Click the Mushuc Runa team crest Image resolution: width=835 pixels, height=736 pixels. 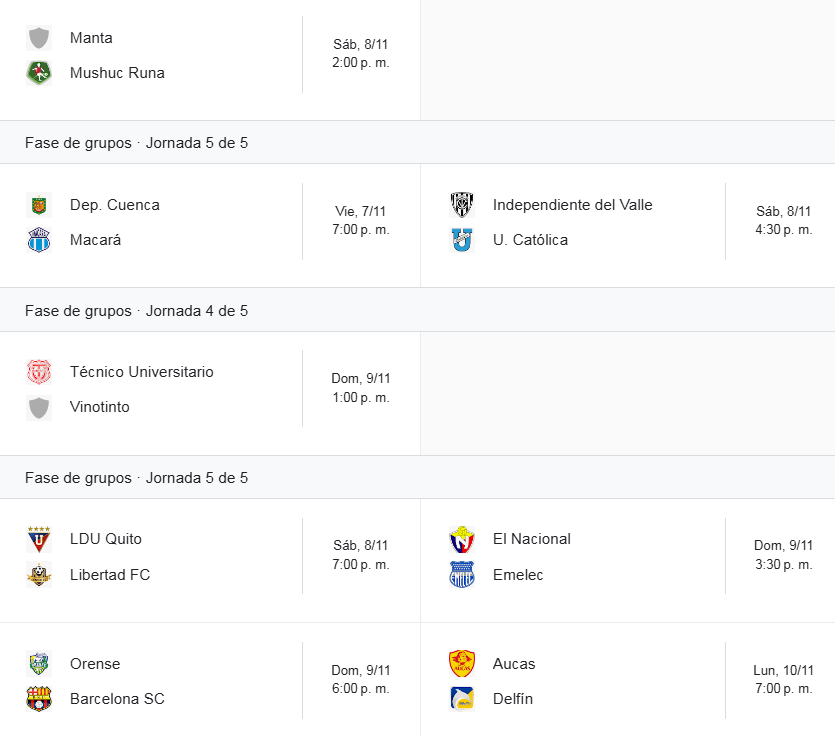(x=39, y=73)
